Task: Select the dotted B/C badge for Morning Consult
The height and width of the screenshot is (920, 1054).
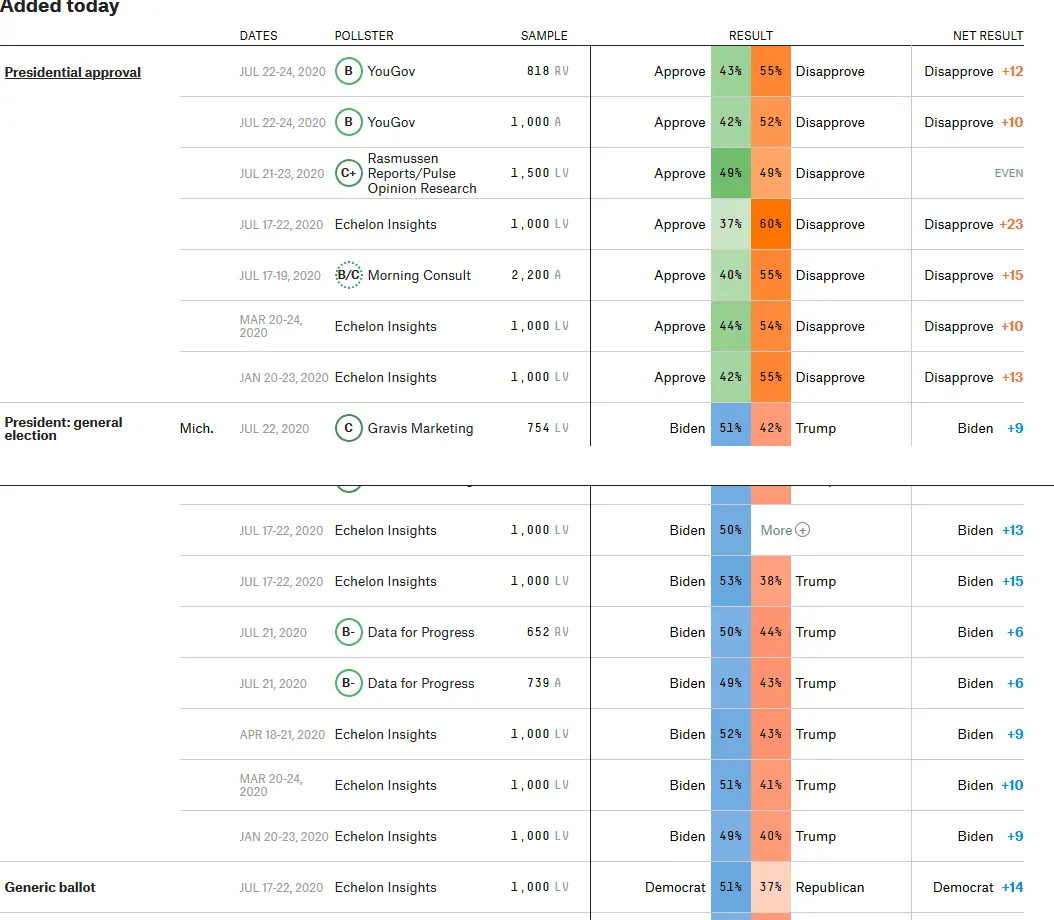Action: pos(348,276)
